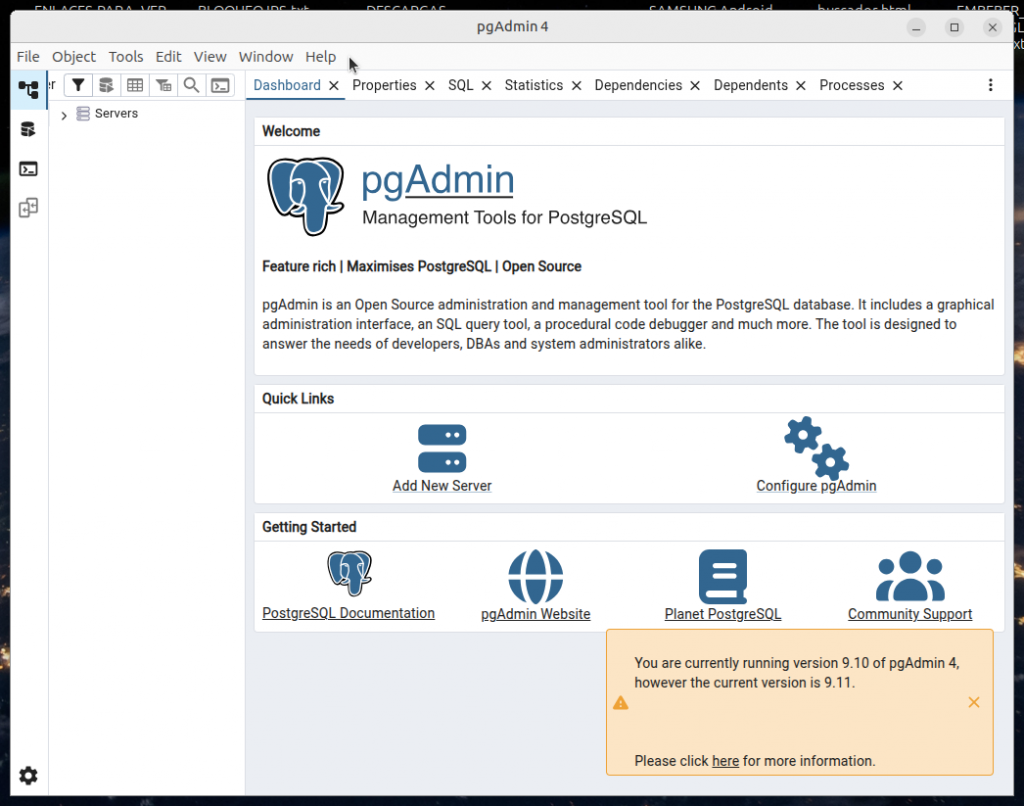Screen dimensions: 1024x806
Task: Click the 'here' link in update notification
Action: click(725, 761)
